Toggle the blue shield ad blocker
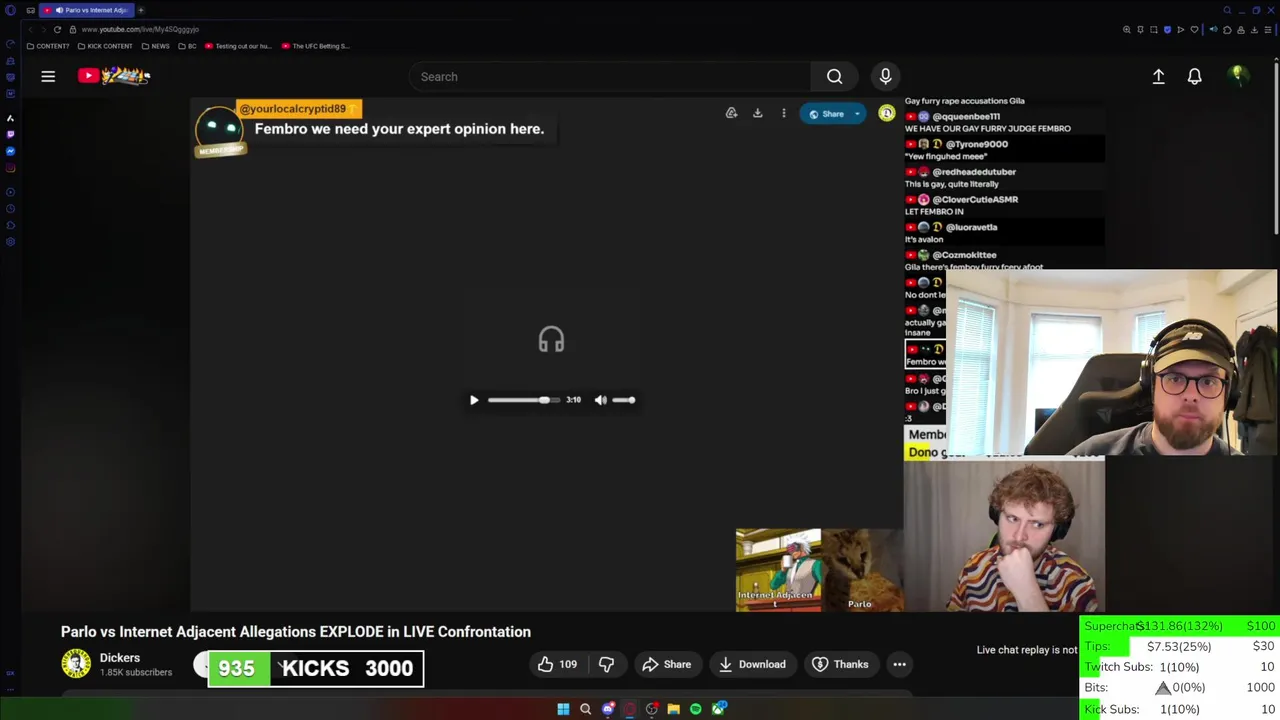Image resolution: width=1280 pixels, height=720 pixels. [1167, 29]
